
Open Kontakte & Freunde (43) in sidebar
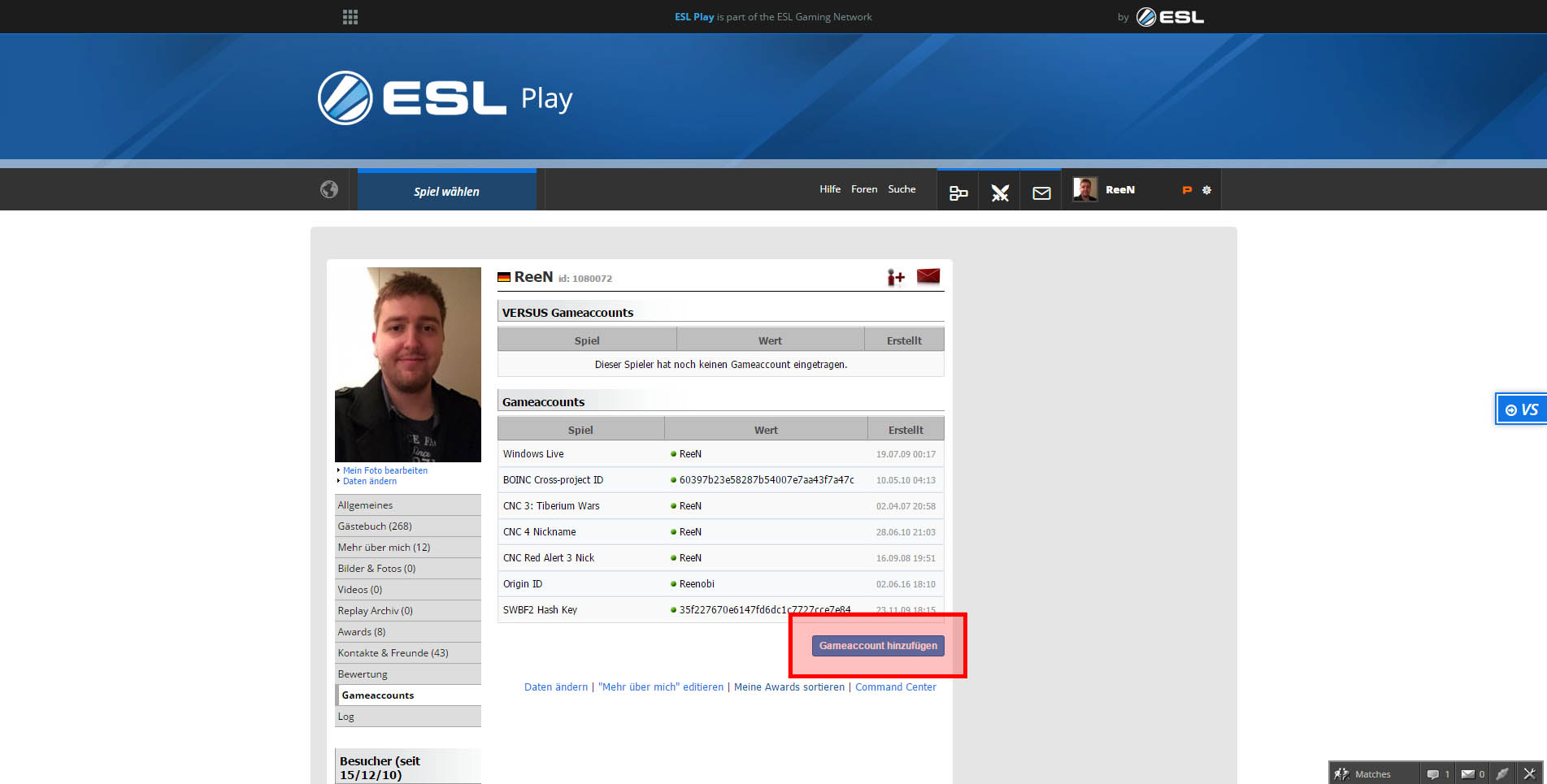point(408,653)
